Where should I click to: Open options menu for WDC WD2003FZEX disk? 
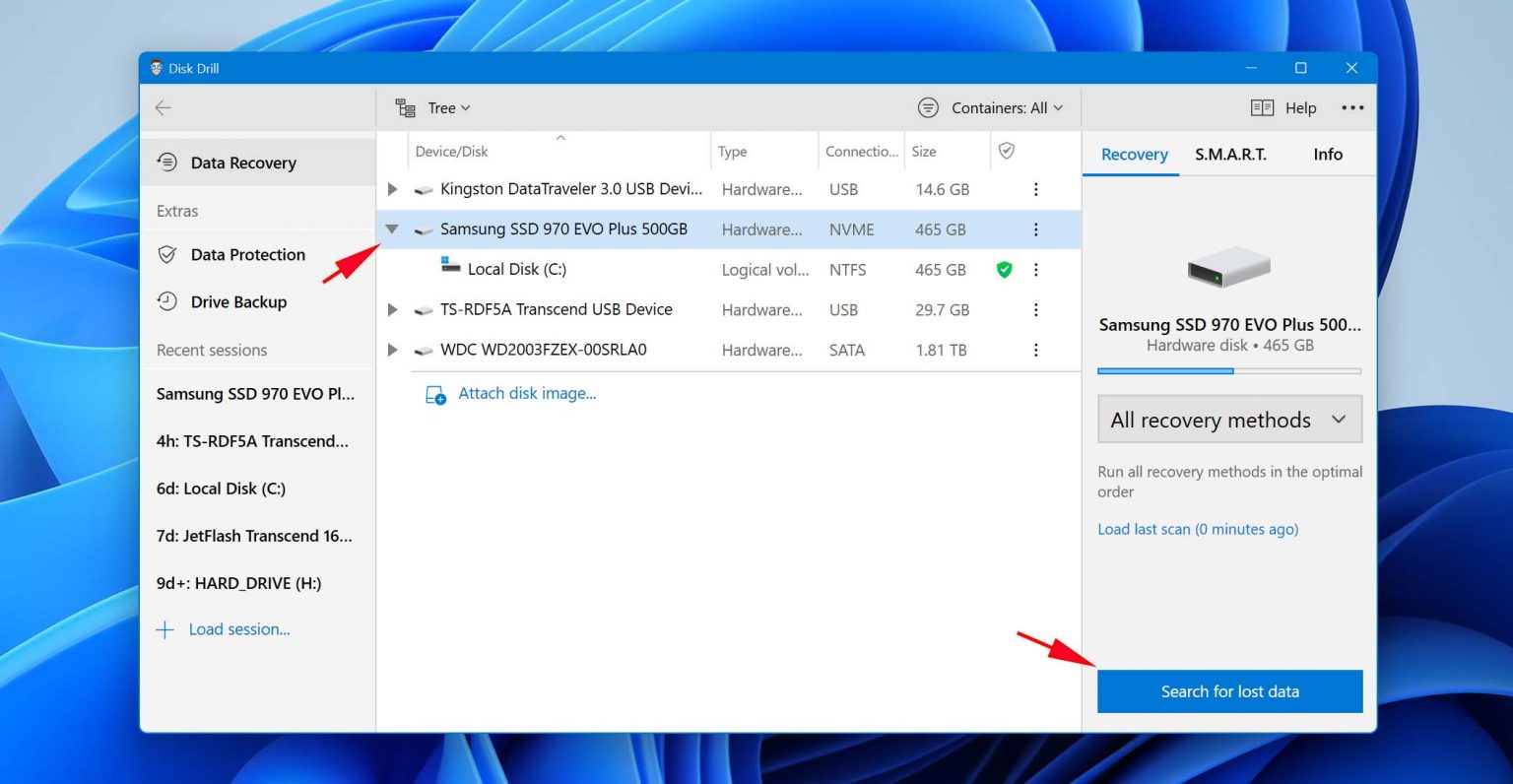(x=1035, y=350)
